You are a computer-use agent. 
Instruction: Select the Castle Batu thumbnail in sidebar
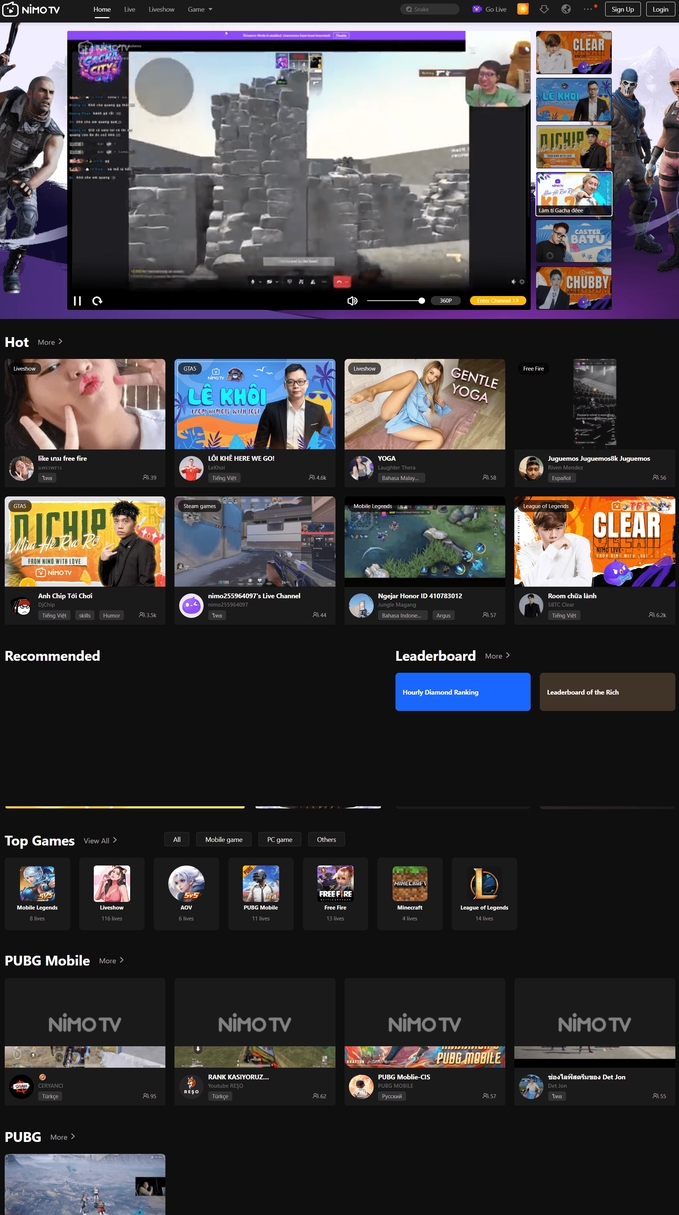click(574, 241)
